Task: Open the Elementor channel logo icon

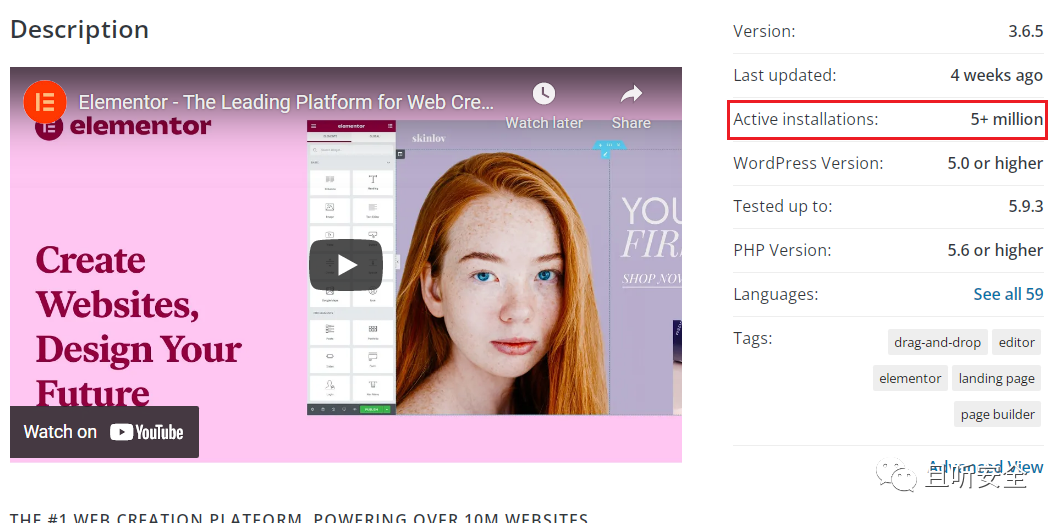Action: point(45,102)
